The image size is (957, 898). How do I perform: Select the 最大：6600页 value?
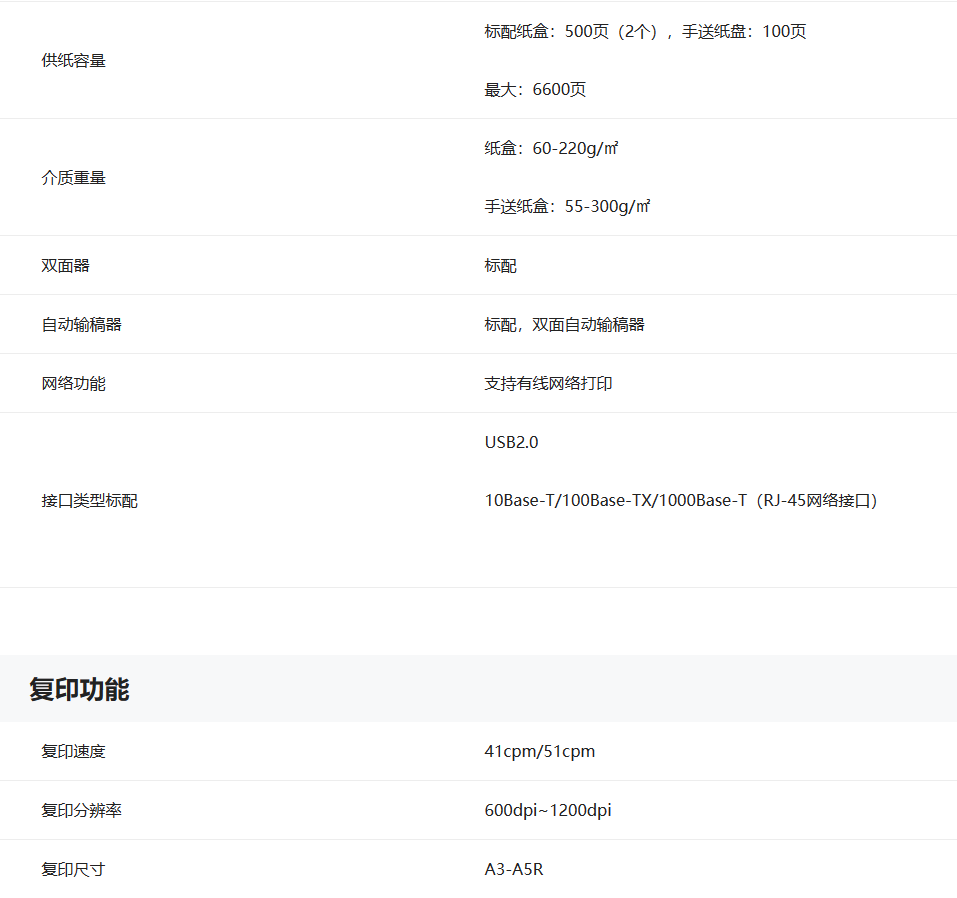(x=535, y=90)
